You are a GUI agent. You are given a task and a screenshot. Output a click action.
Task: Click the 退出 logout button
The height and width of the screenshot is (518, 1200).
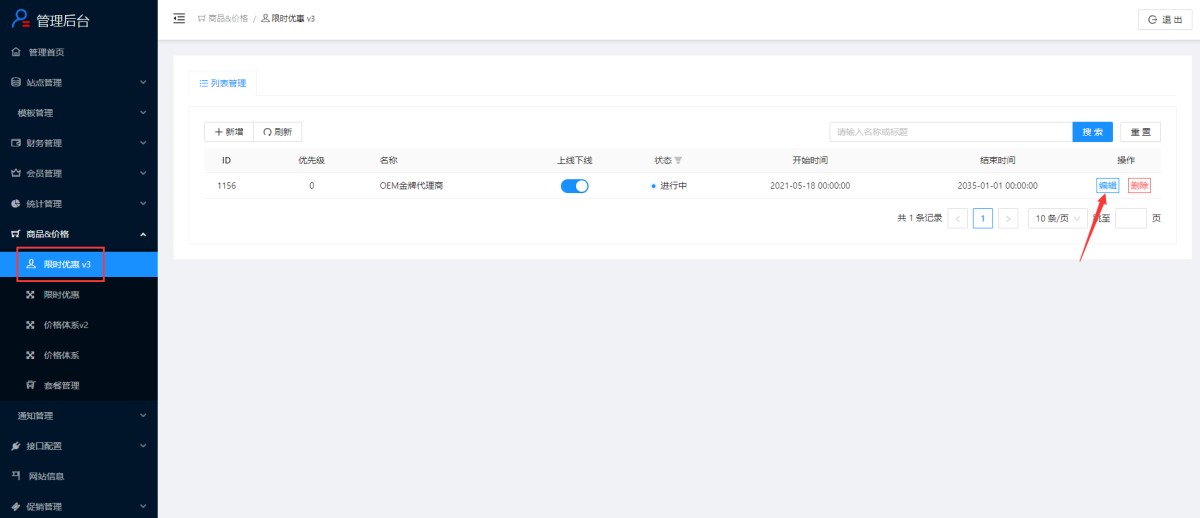pyautogui.click(x=1165, y=19)
